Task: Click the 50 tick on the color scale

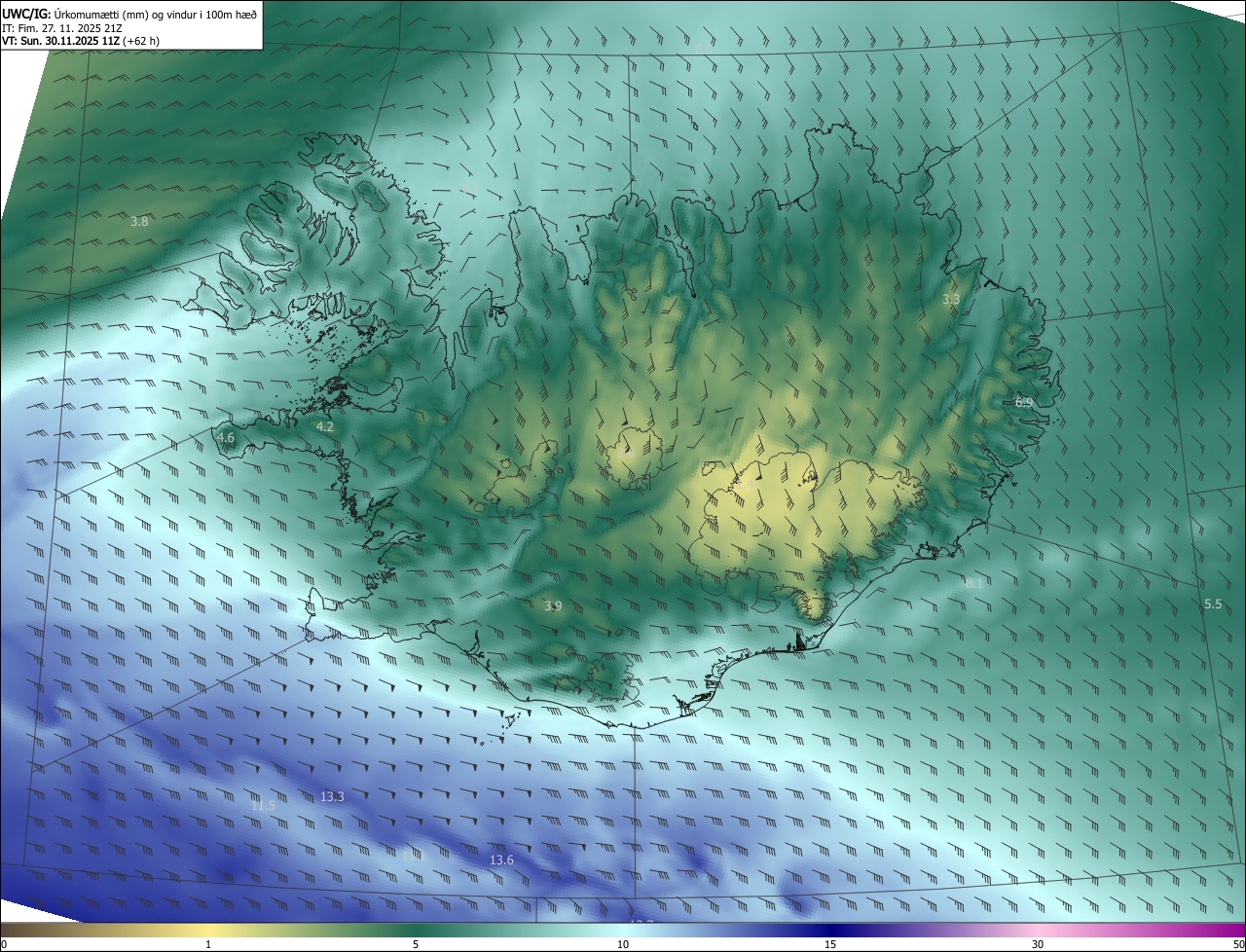Action: coord(1238,944)
